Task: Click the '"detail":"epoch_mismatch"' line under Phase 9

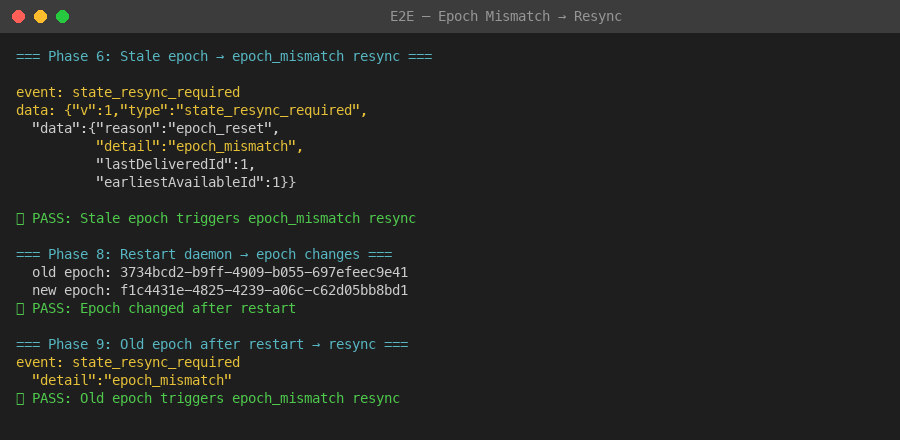Action: [132, 380]
